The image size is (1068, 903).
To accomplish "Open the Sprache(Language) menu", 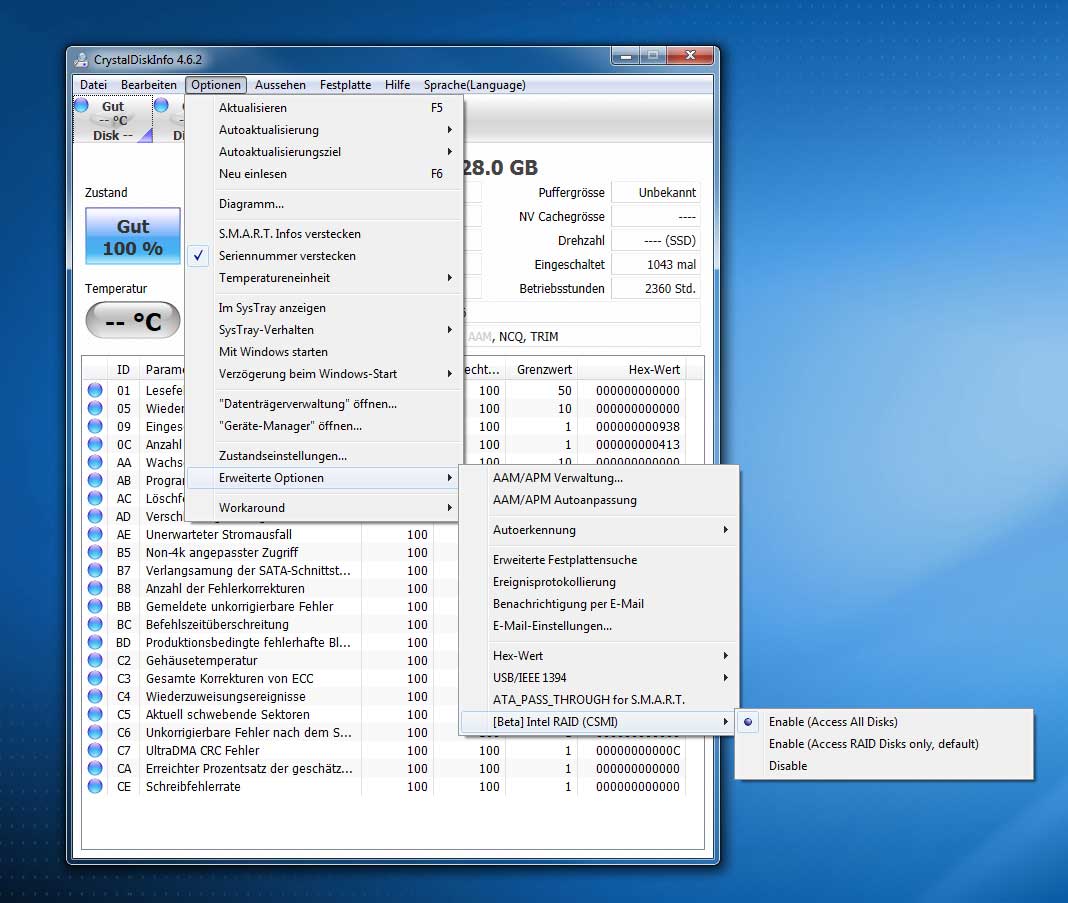I will (x=475, y=84).
